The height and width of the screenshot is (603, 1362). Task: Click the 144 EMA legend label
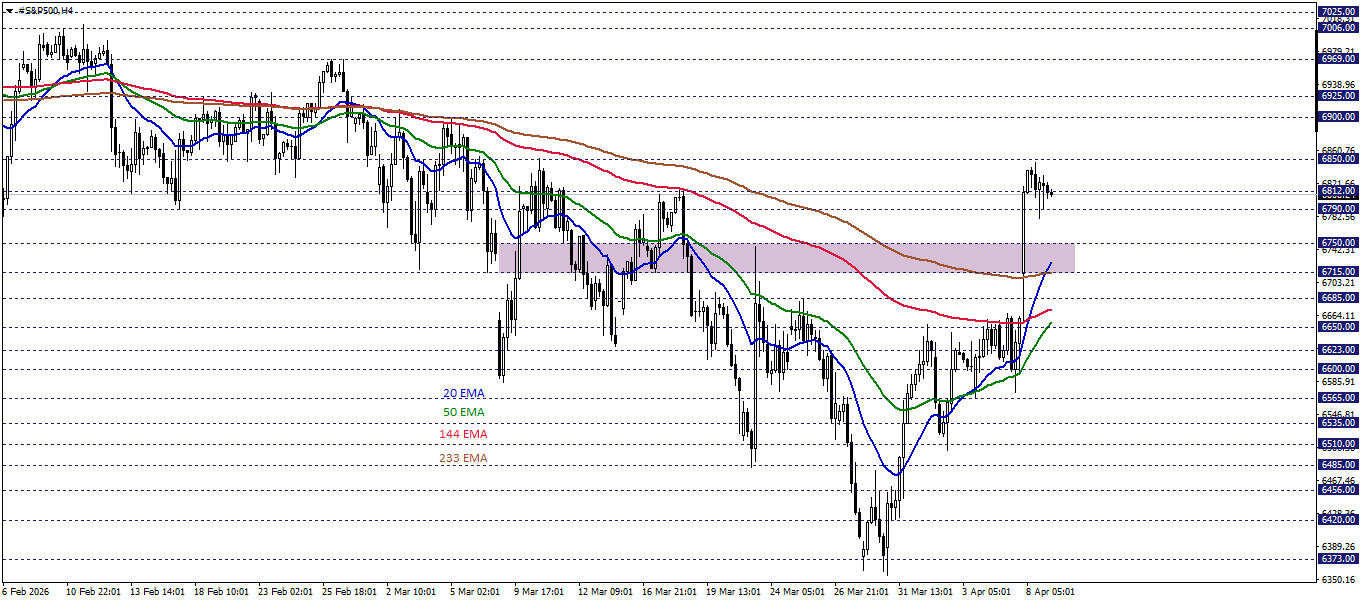[x=463, y=435]
